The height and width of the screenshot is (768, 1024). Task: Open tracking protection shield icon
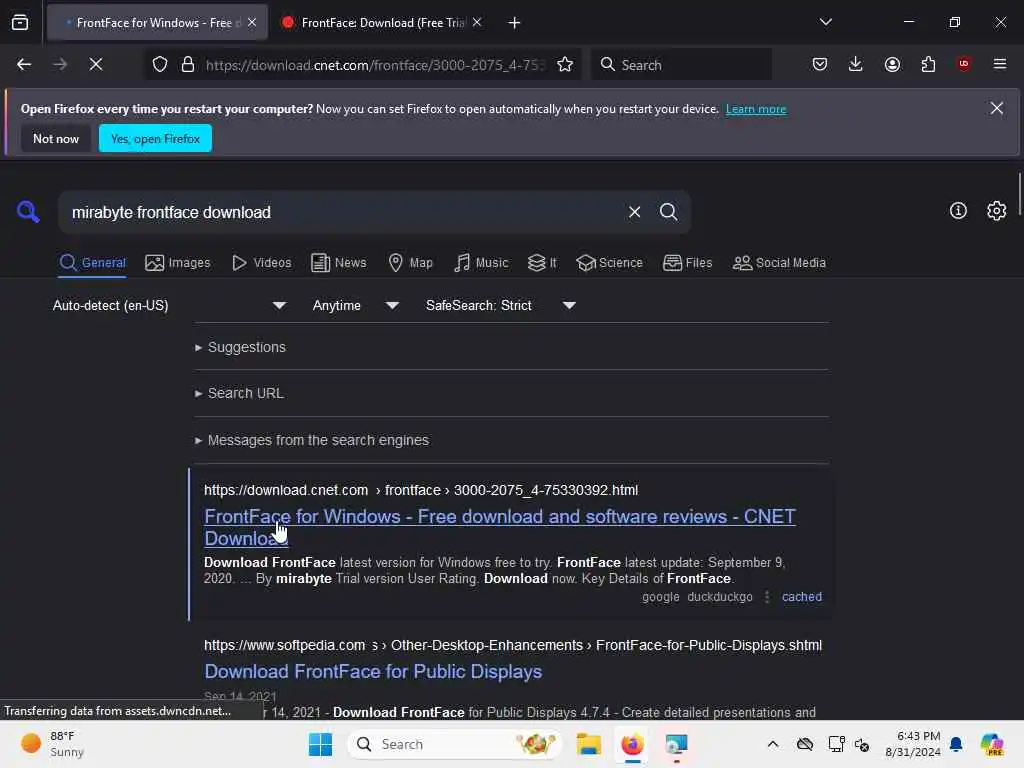click(x=160, y=64)
